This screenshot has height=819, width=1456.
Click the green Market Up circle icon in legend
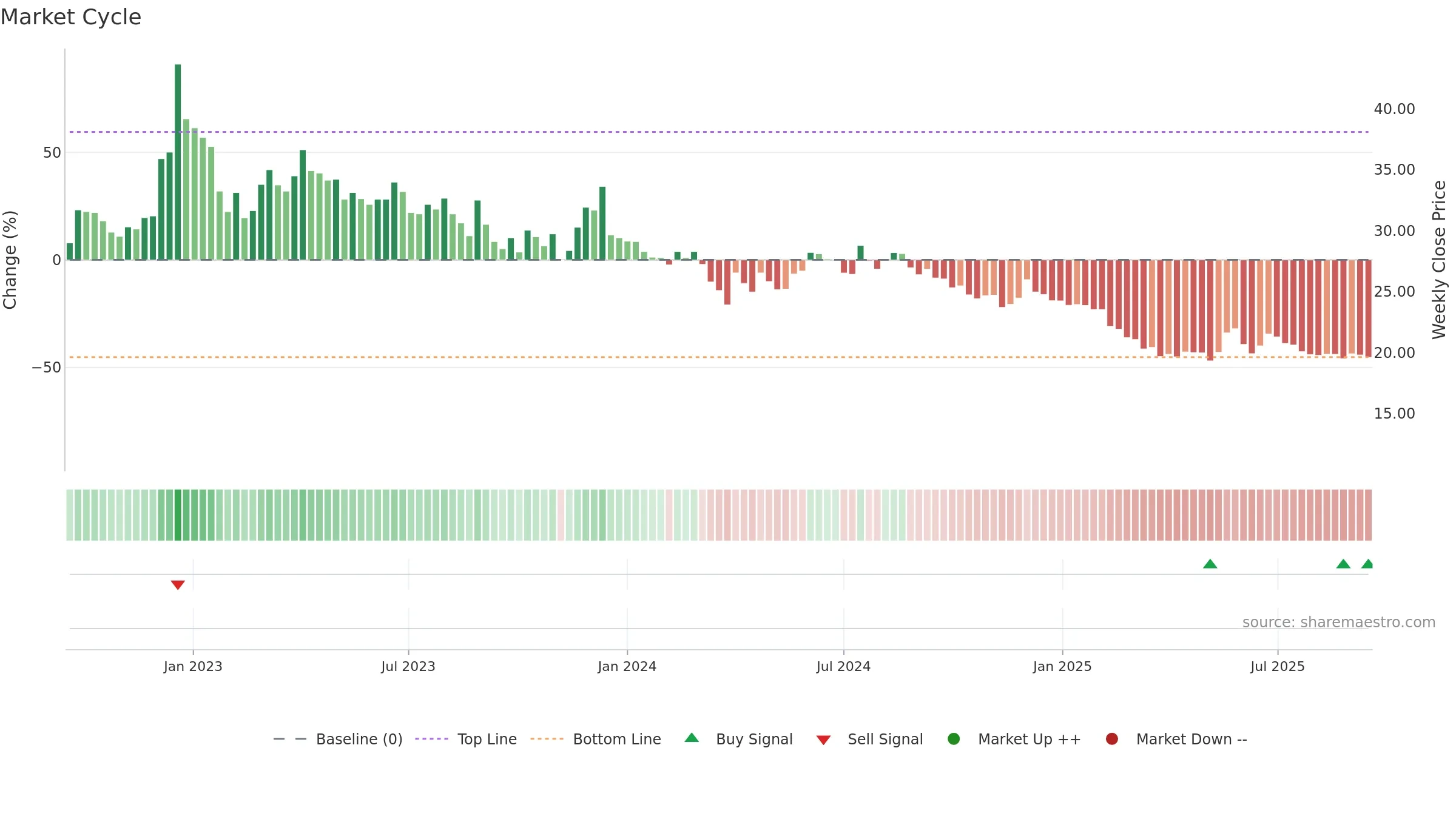(x=954, y=739)
